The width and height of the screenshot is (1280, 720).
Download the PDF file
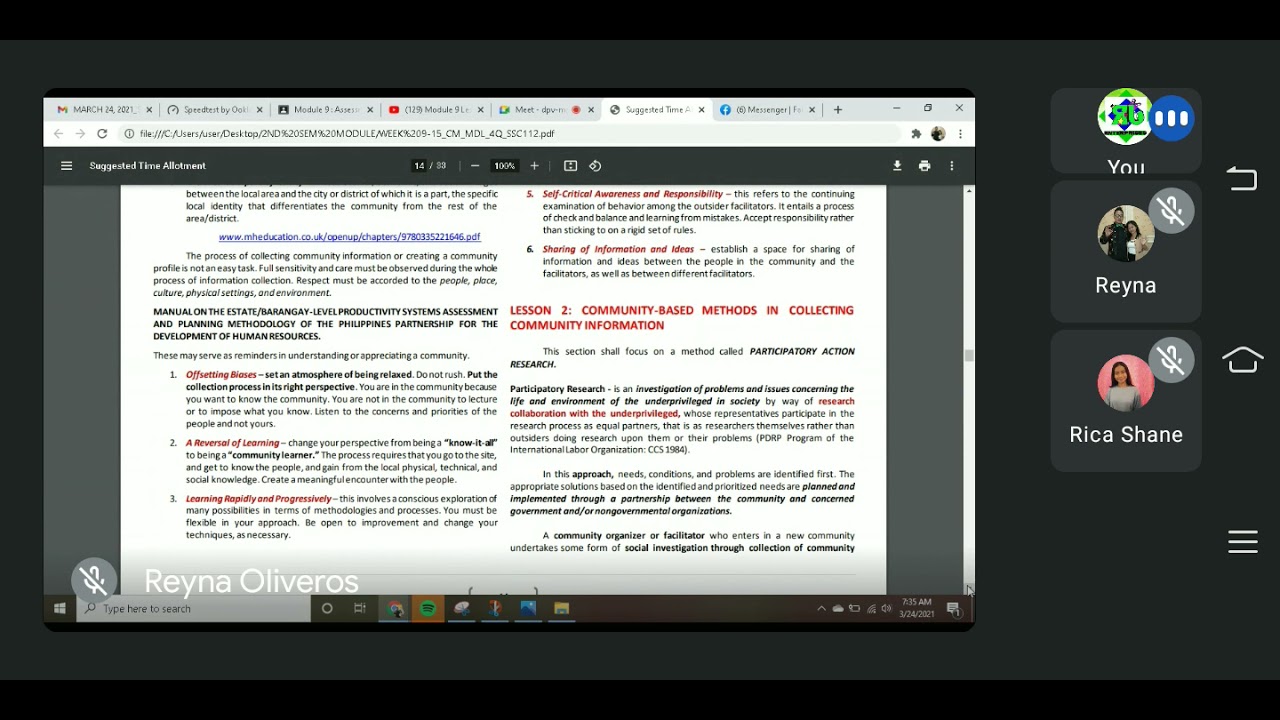coord(897,166)
